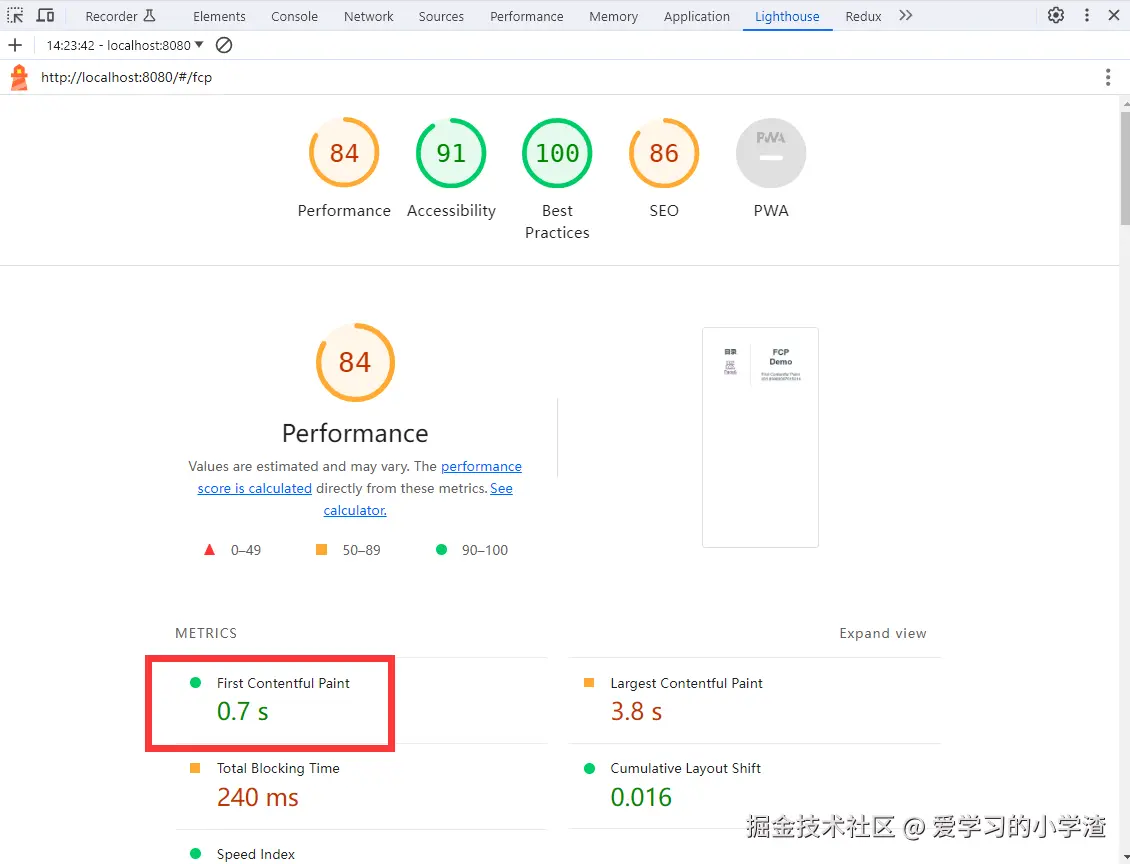Show more tabs with the double chevron
Image resolution: width=1130 pixels, height=864 pixels.
point(906,15)
